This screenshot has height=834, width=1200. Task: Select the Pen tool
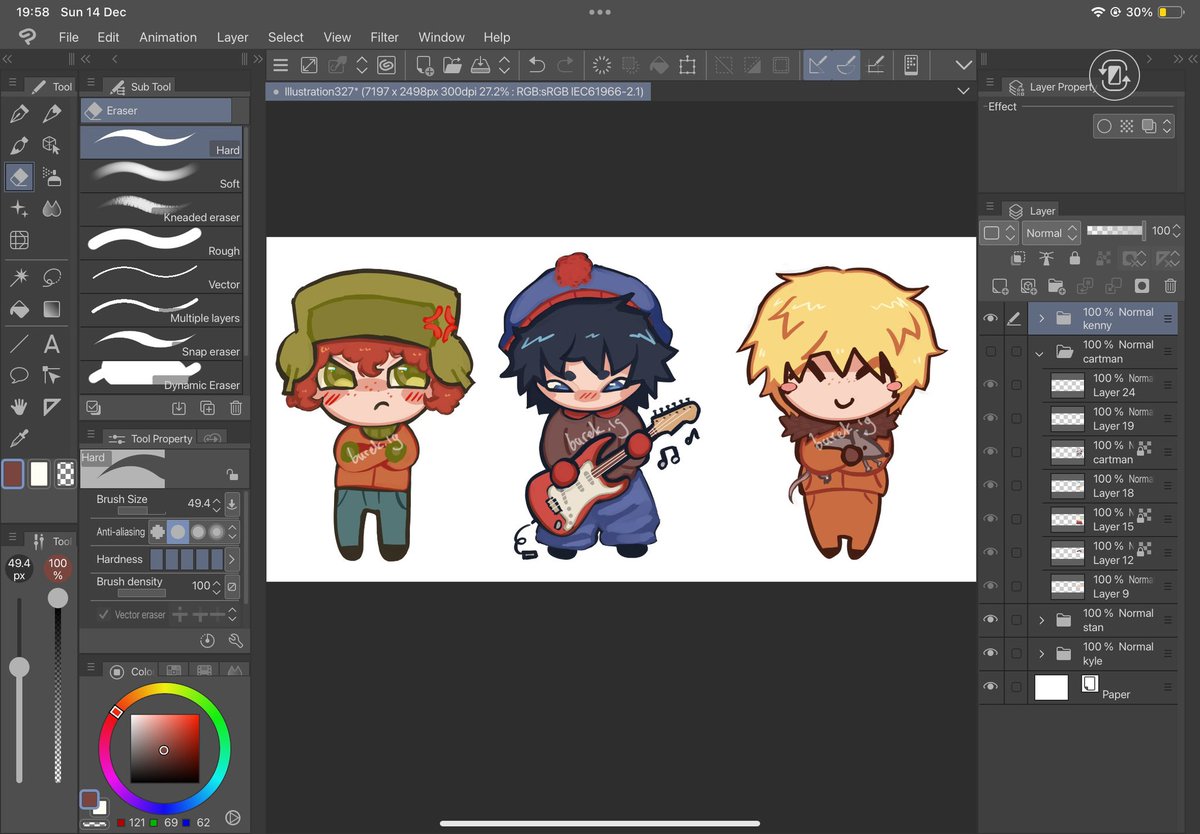(x=19, y=114)
